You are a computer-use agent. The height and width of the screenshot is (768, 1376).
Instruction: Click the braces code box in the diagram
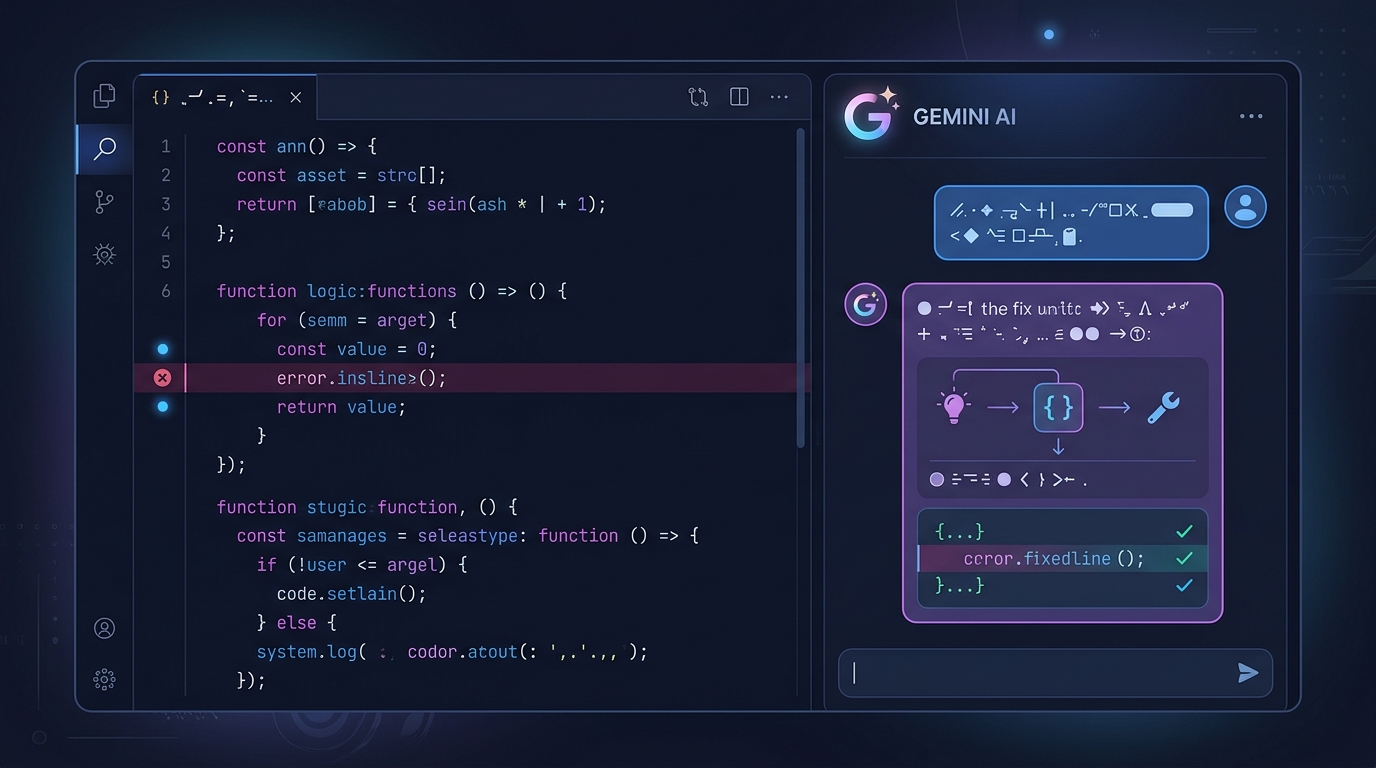(1058, 407)
